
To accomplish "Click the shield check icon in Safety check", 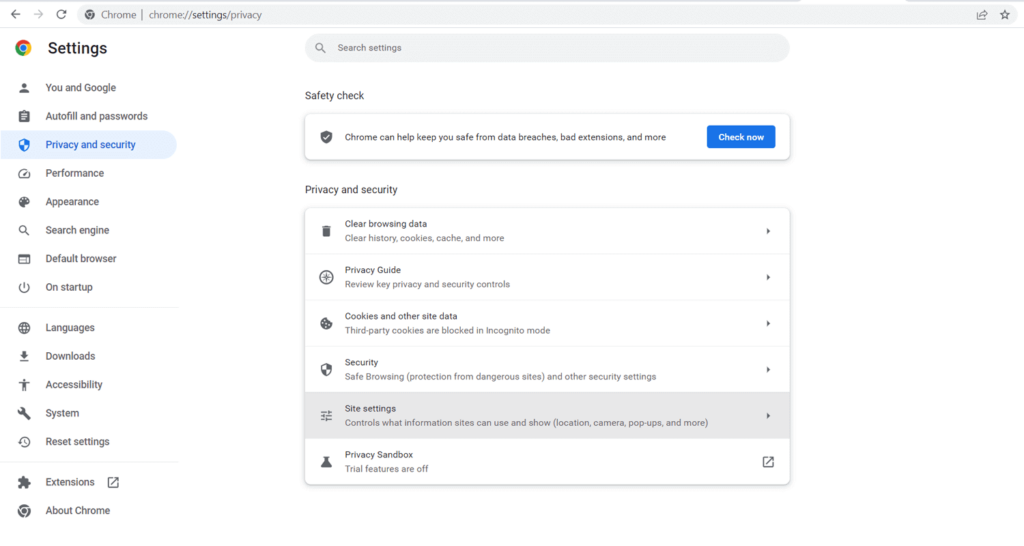I will point(326,137).
